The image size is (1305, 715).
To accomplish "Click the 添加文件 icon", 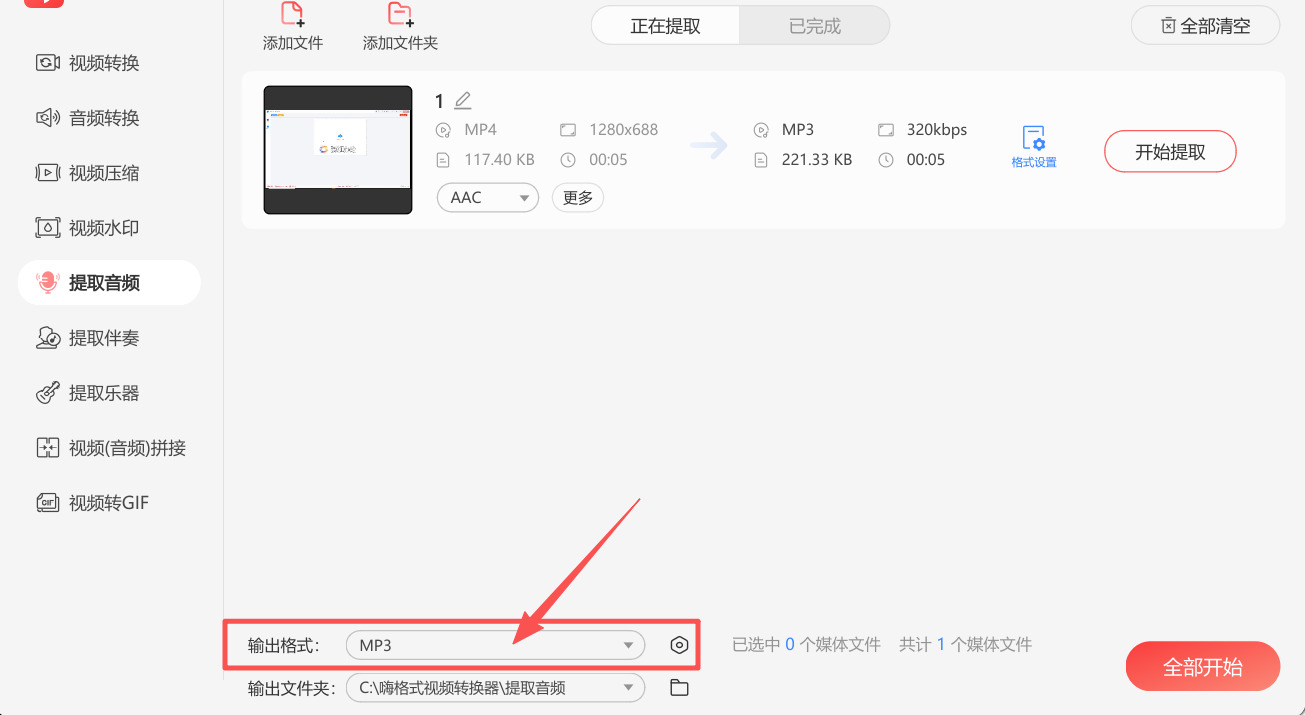I will [x=292, y=14].
